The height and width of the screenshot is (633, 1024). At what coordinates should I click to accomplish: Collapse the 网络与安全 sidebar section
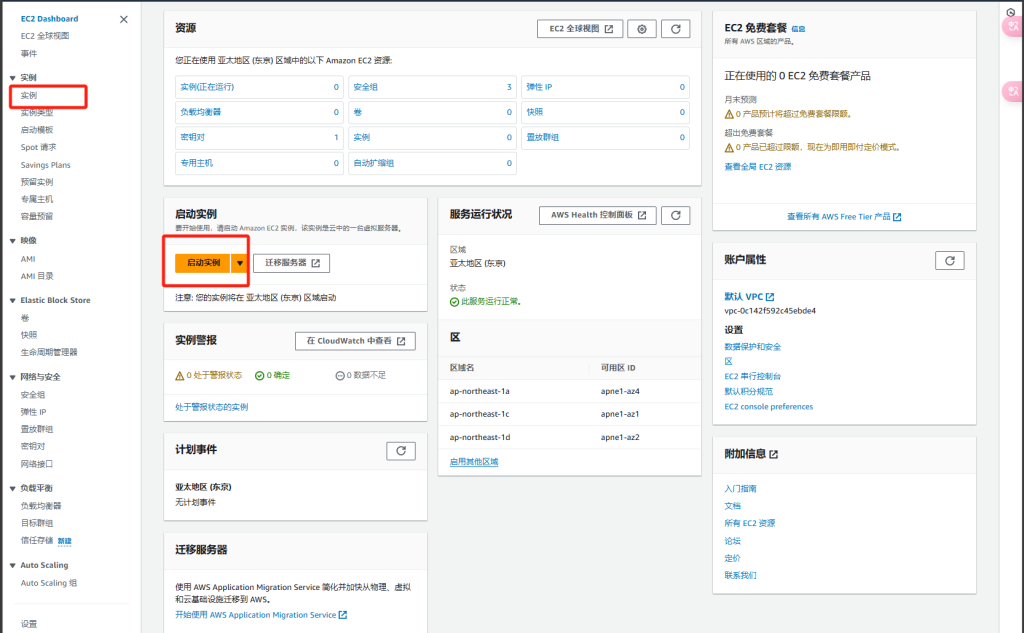pyautogui.click(x=12, y=377)
